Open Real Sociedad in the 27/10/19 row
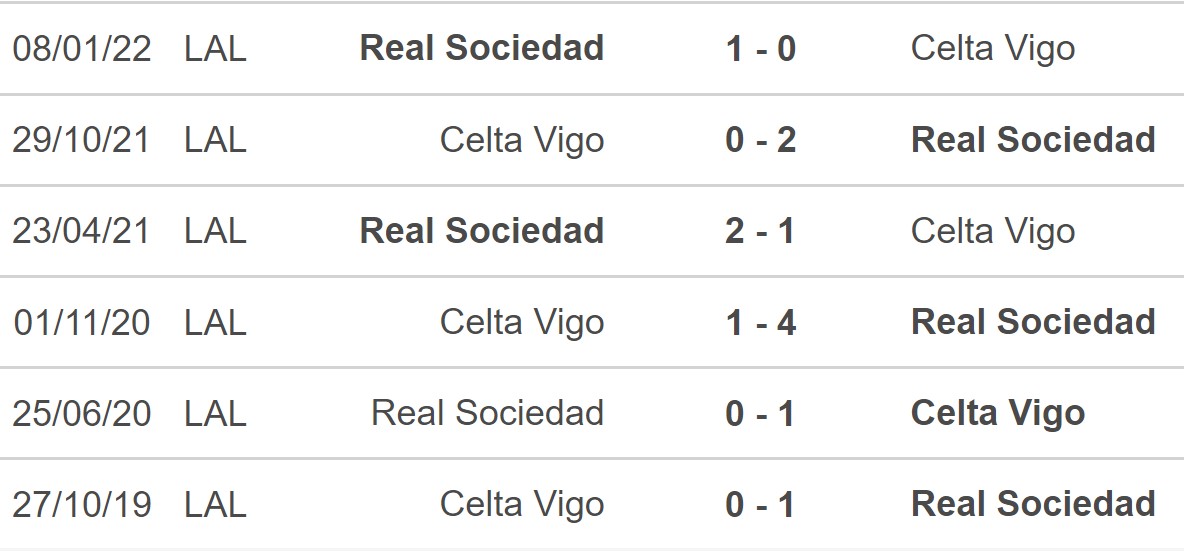This screenshot has width=1184, height=555. (1034, 504)
